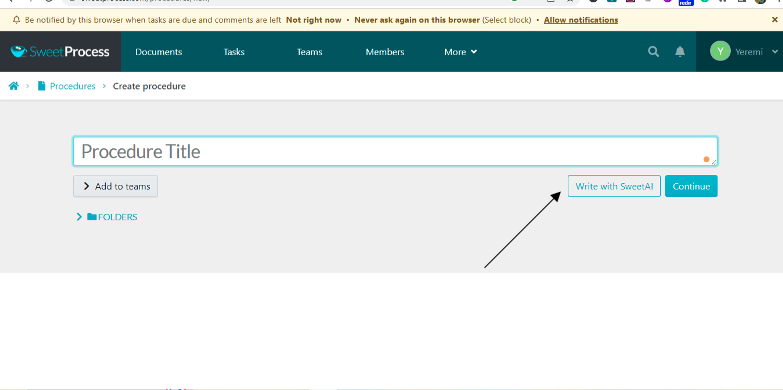Click the Procedures breadcrumb link

72,86
